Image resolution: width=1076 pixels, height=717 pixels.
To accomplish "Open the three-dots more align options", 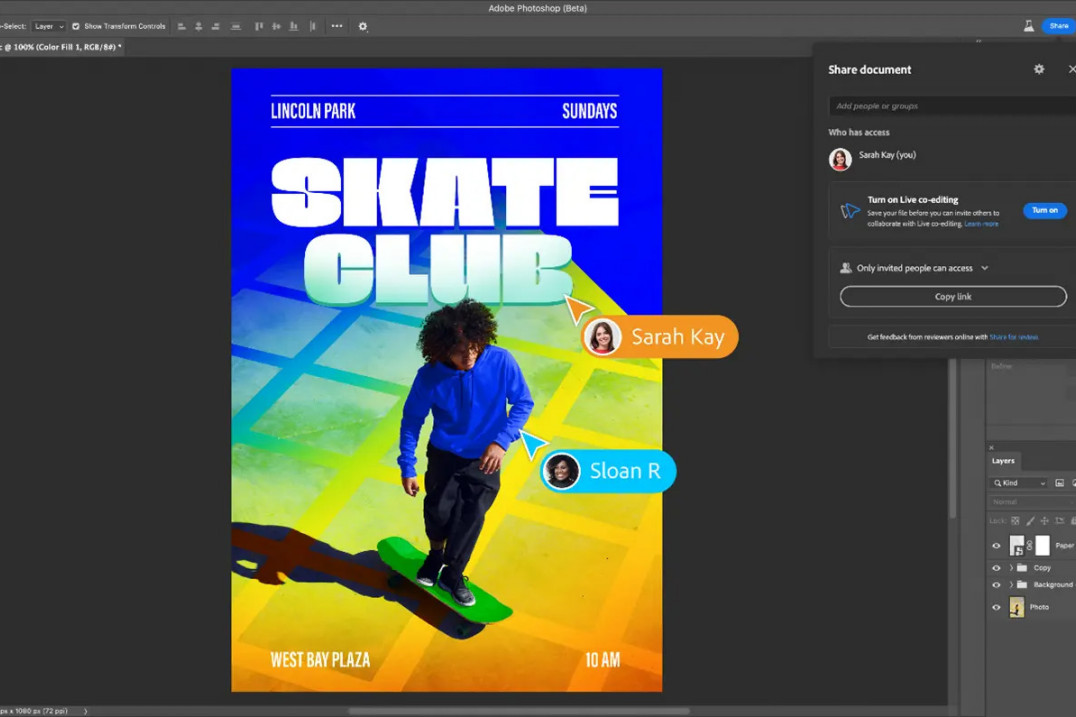I will point(337,26).
